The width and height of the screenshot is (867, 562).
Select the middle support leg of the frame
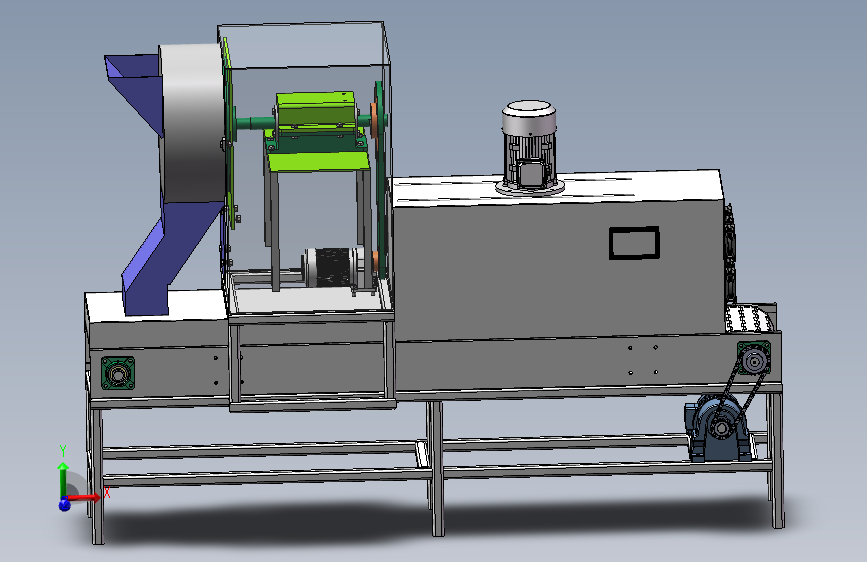click(x=436, y=468)
